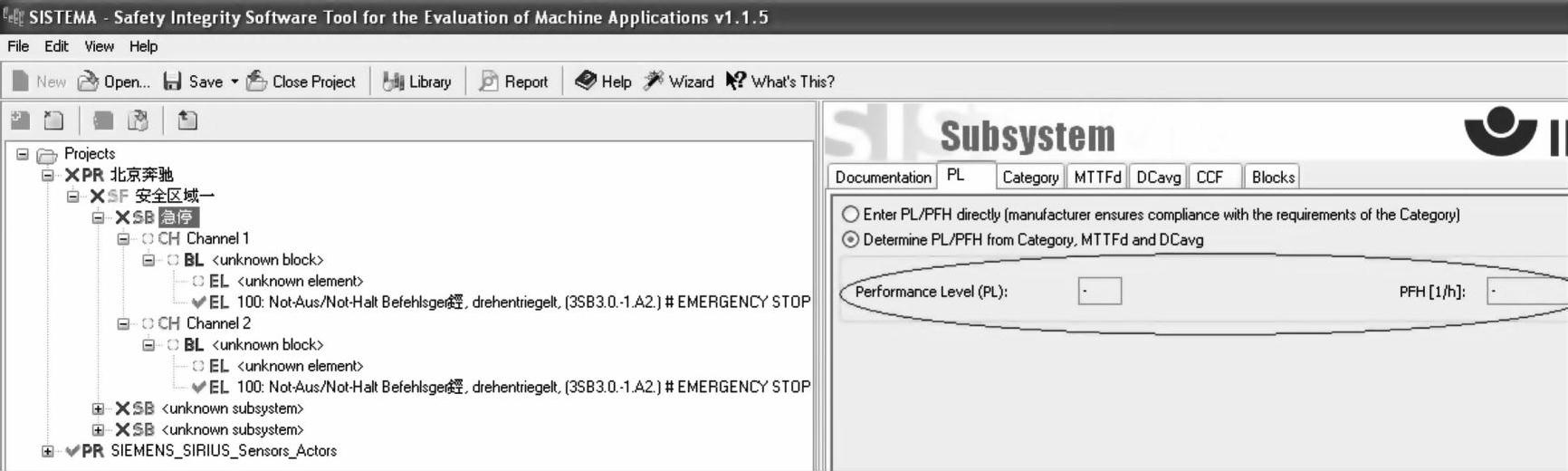Collapse the Projects root node
The height and width of the screenshot is (471, 1568).
tap(23, 154)
